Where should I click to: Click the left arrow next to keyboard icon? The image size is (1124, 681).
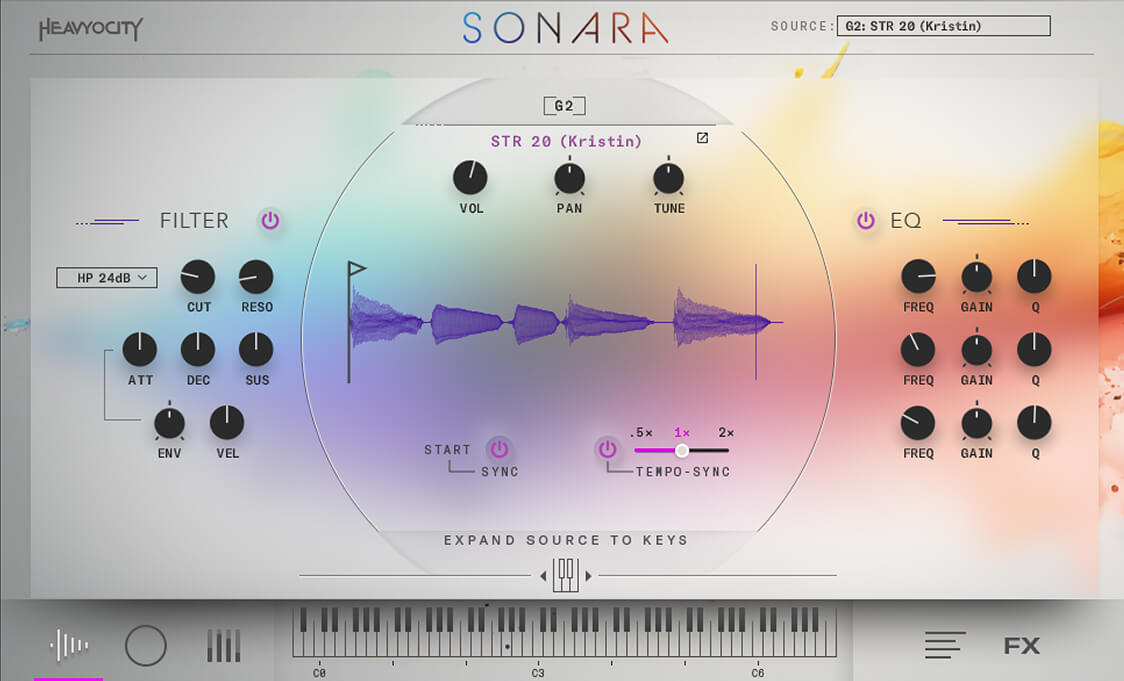pos(543,576)
